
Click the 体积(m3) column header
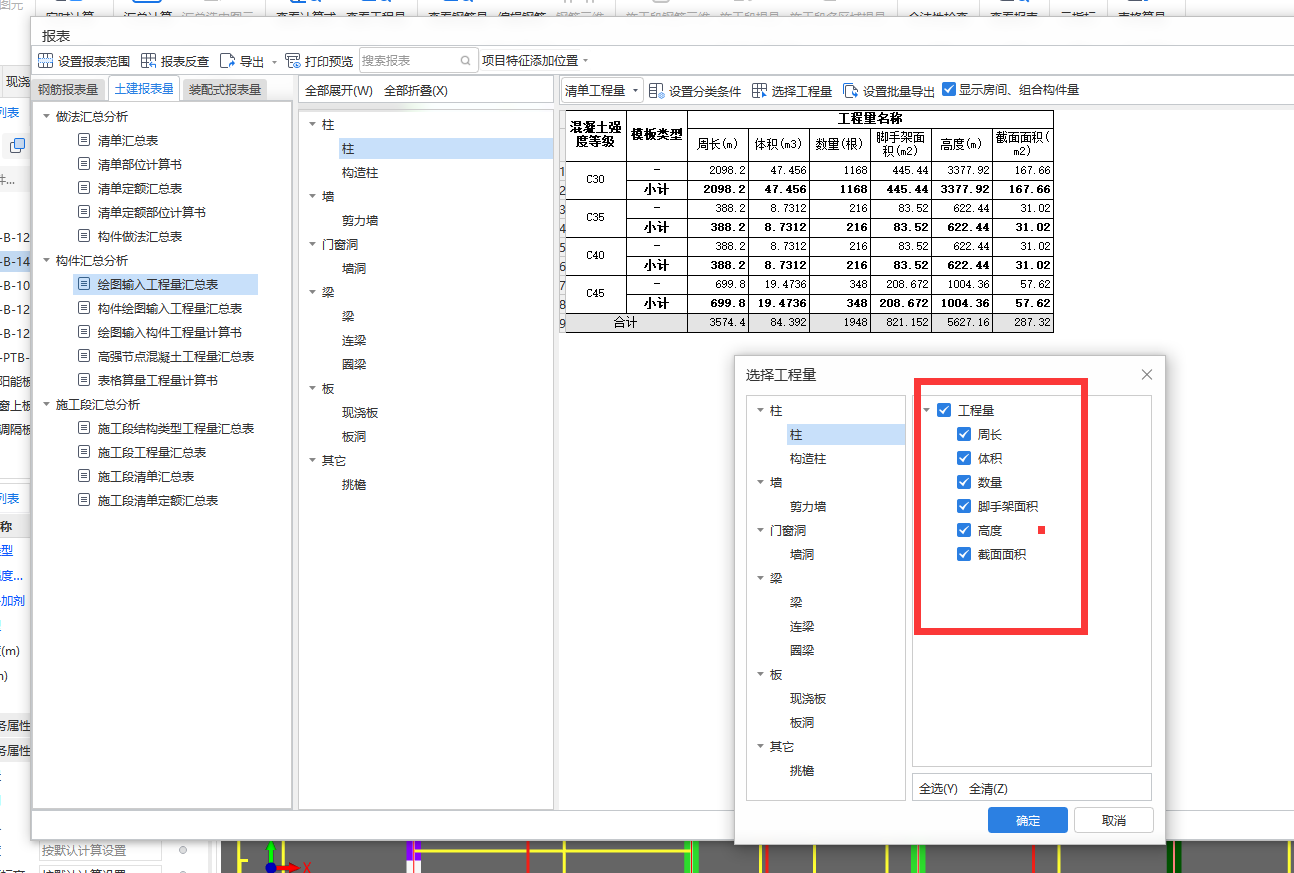778,144
